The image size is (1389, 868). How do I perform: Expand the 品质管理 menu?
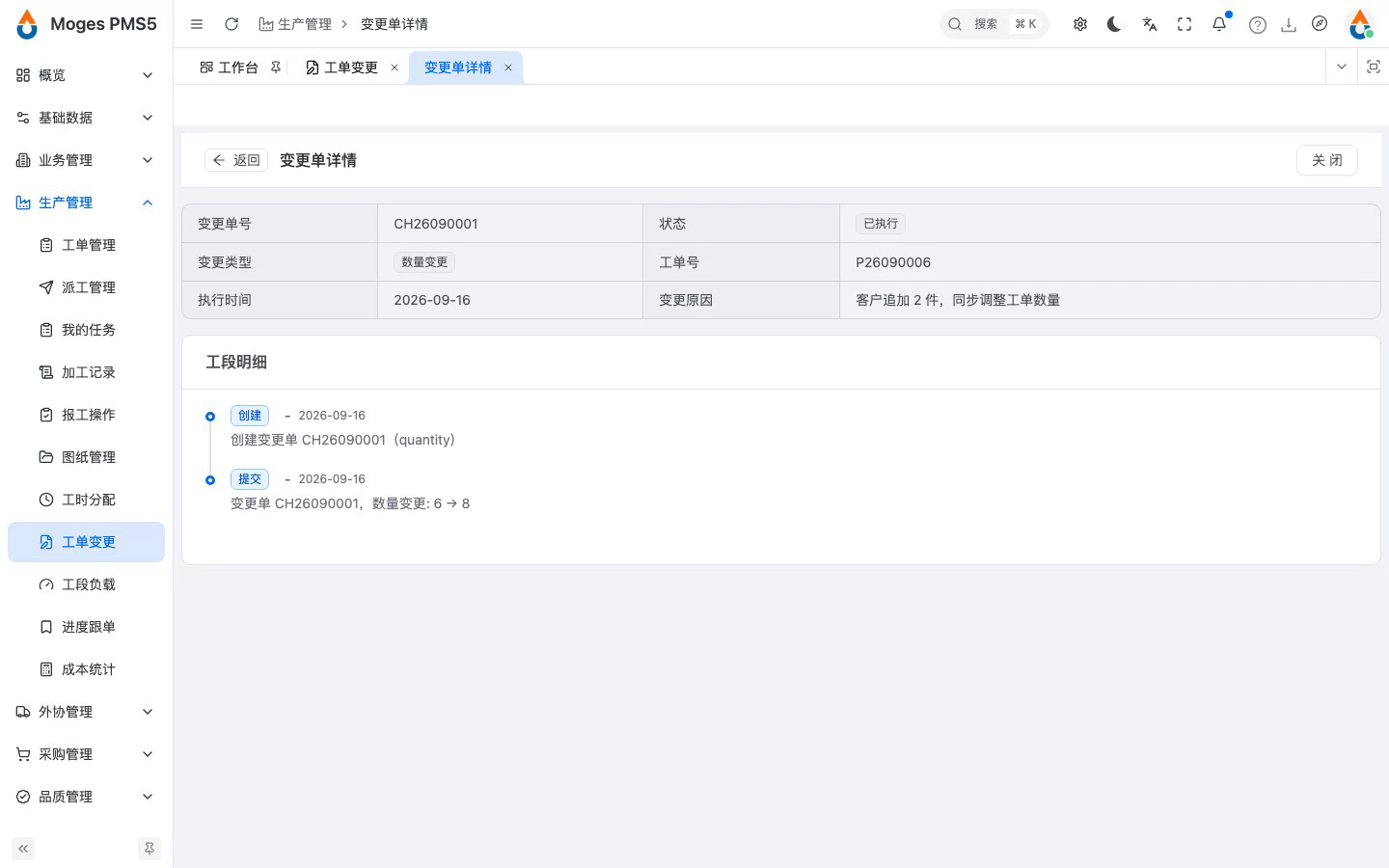click(x=86, y=797)
